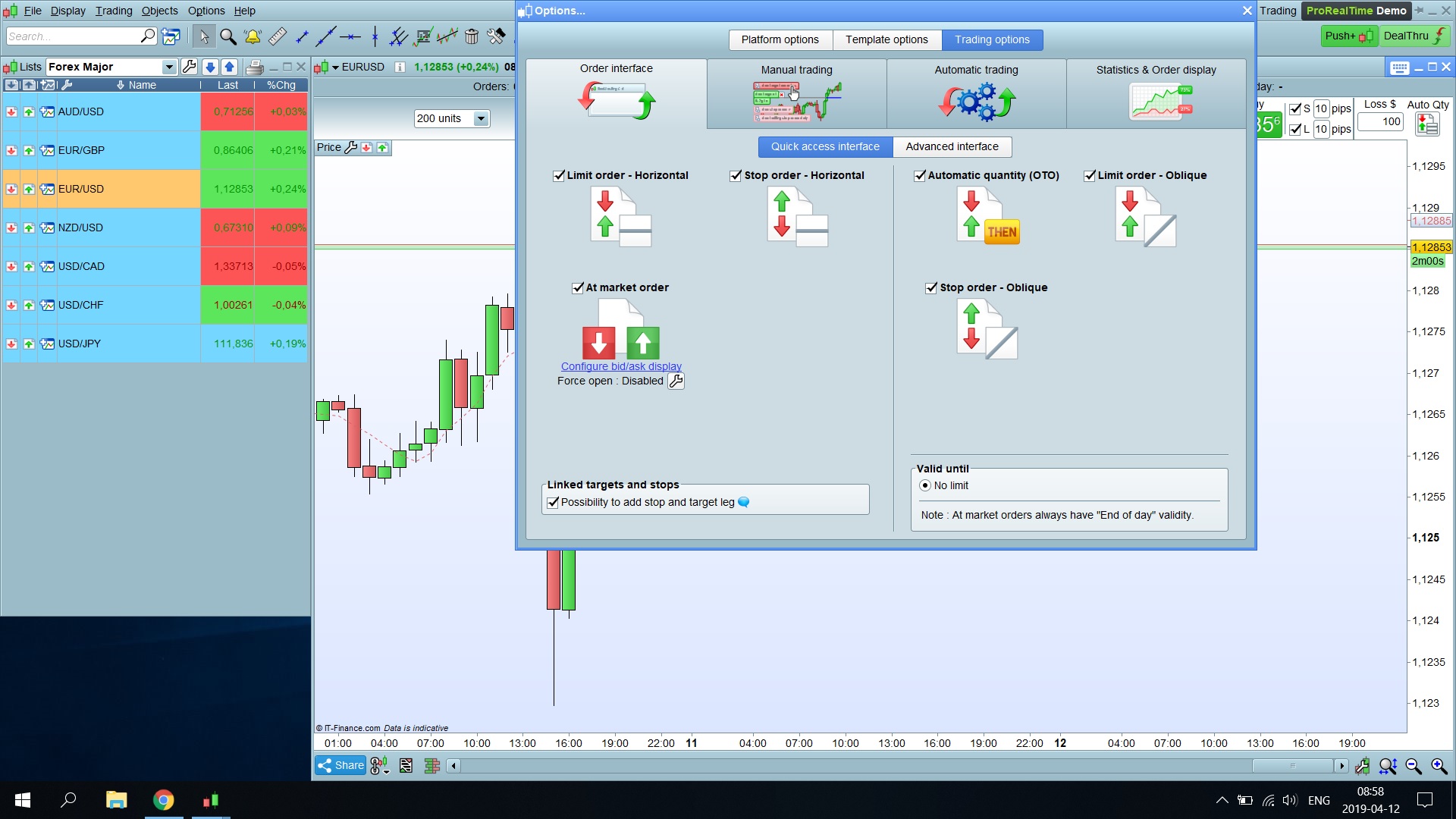Select the horizontal line drawing tool

point(350,36)
